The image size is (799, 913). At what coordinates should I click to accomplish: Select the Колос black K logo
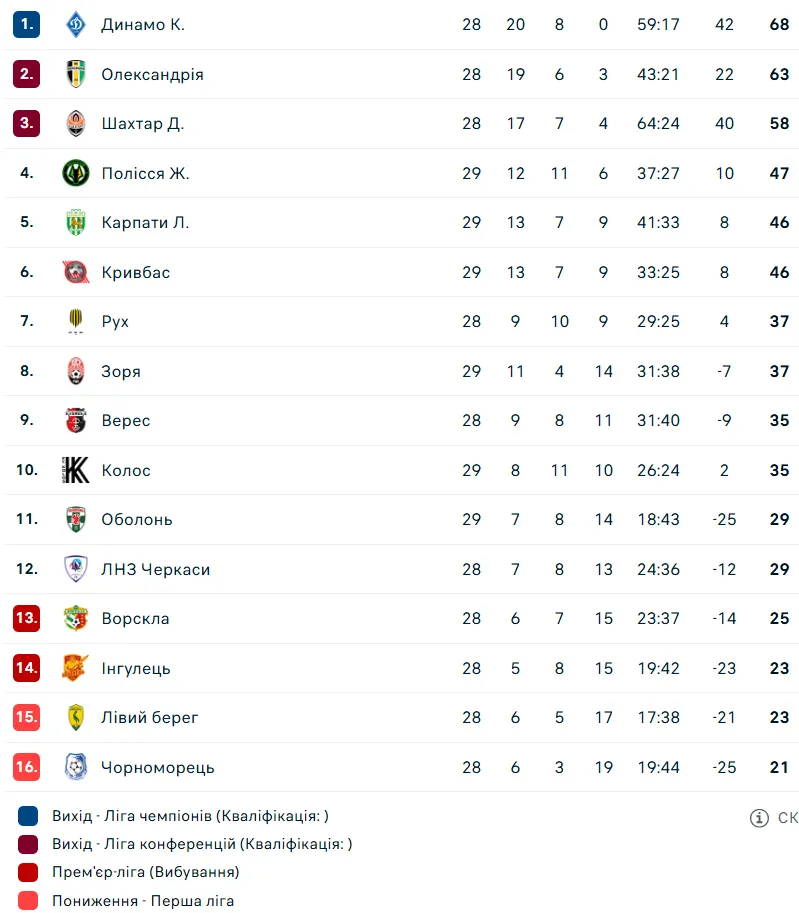pos(76,470)
